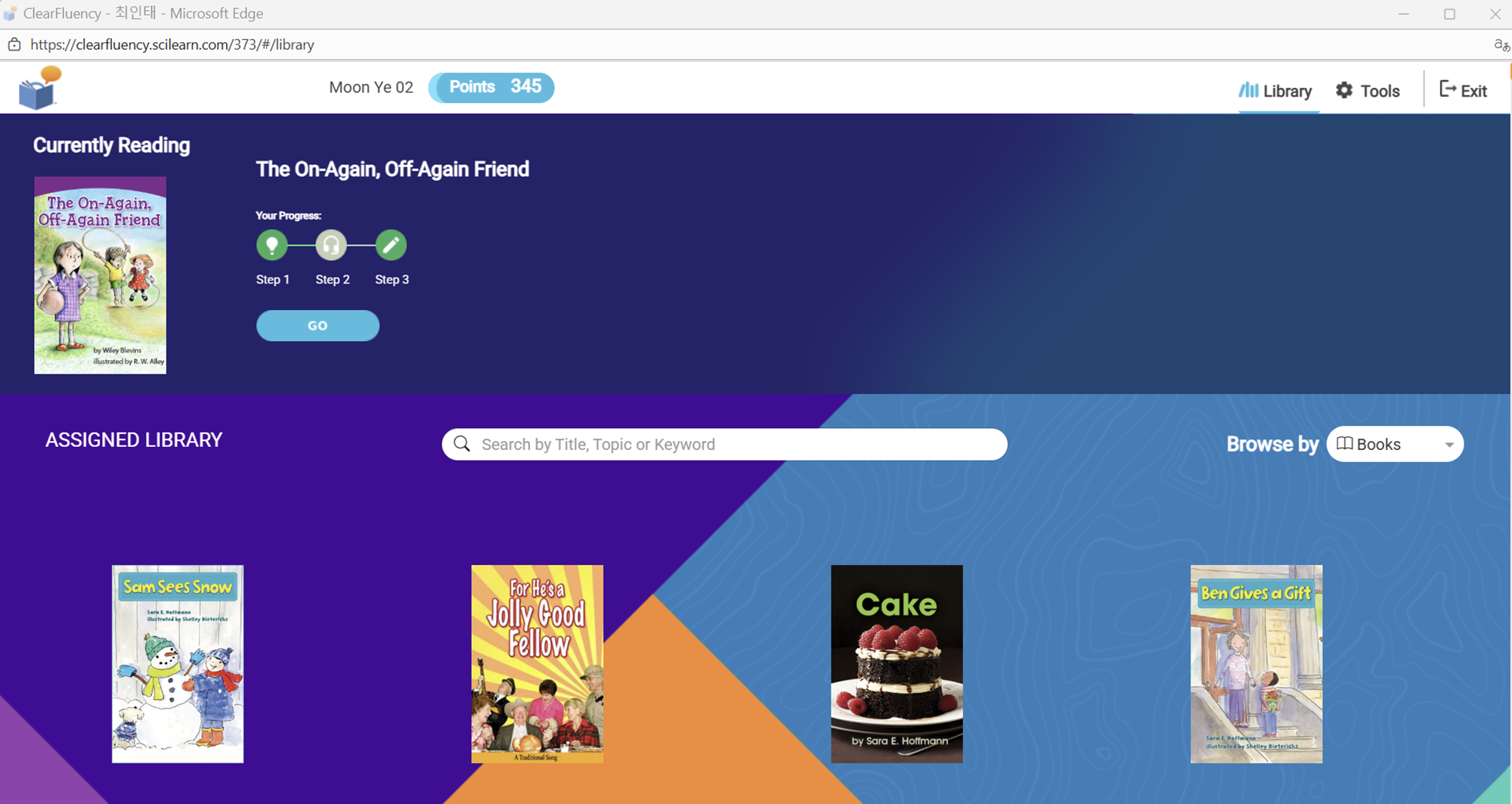Click the site lock icon in address bar
The height and width of the screenshot is (804, 1512).
(14, 45)
